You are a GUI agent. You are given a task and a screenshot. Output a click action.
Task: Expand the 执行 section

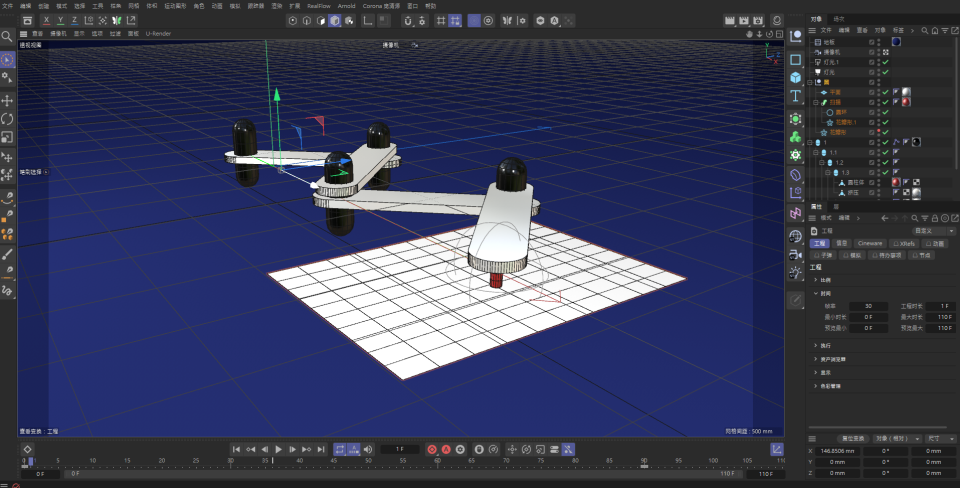click(x=818, y=345)
